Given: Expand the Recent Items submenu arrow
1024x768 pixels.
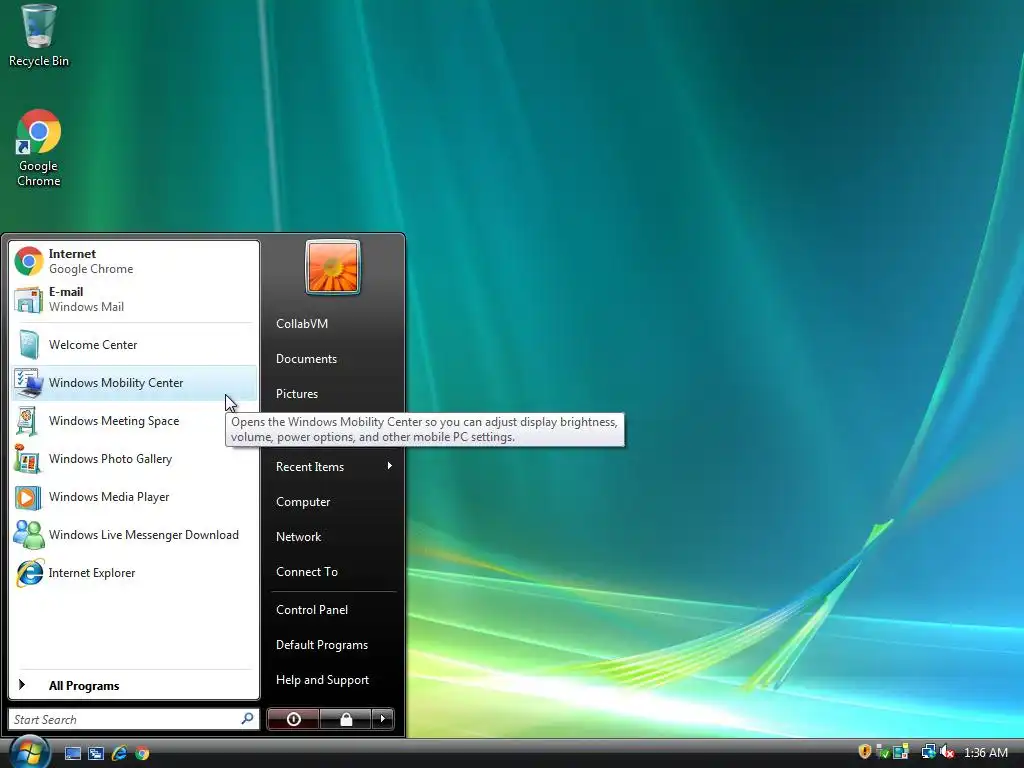Looking at the screenshot, I should point(389,466).
